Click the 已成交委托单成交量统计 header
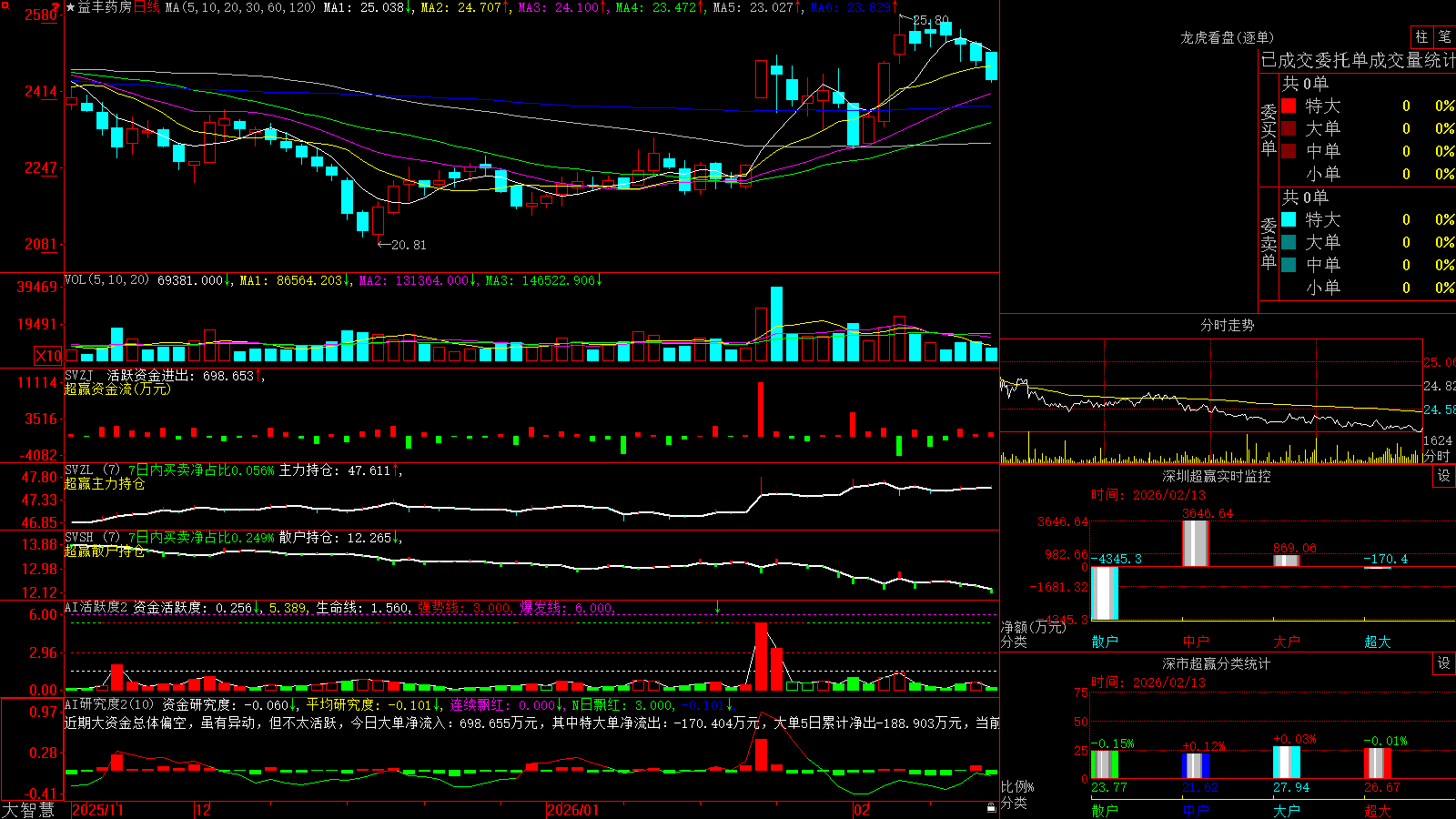Viewport: 1456px width, 819px height. (1358, 60)
